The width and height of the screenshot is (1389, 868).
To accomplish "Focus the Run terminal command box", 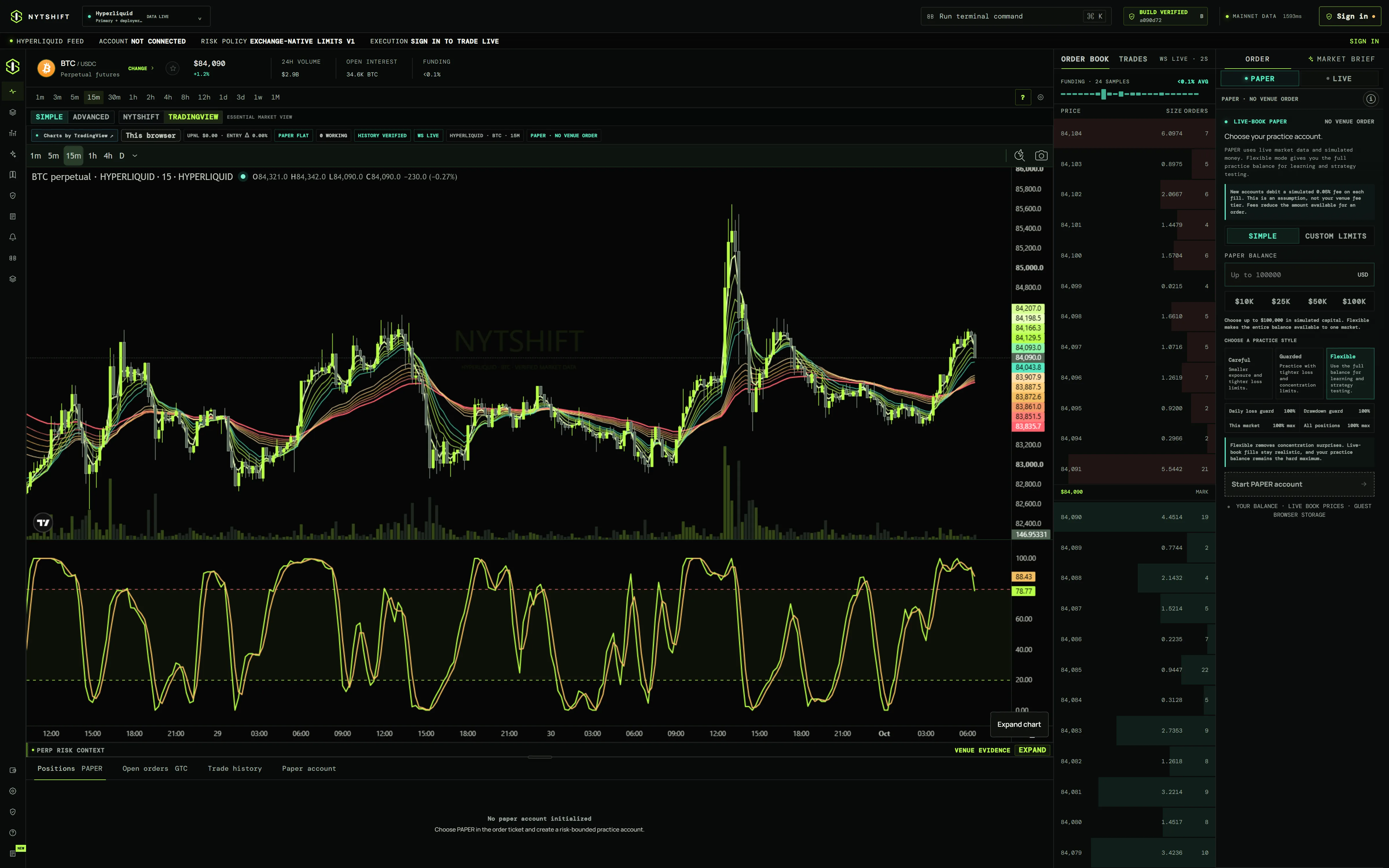I will (x=1016, y=17).
